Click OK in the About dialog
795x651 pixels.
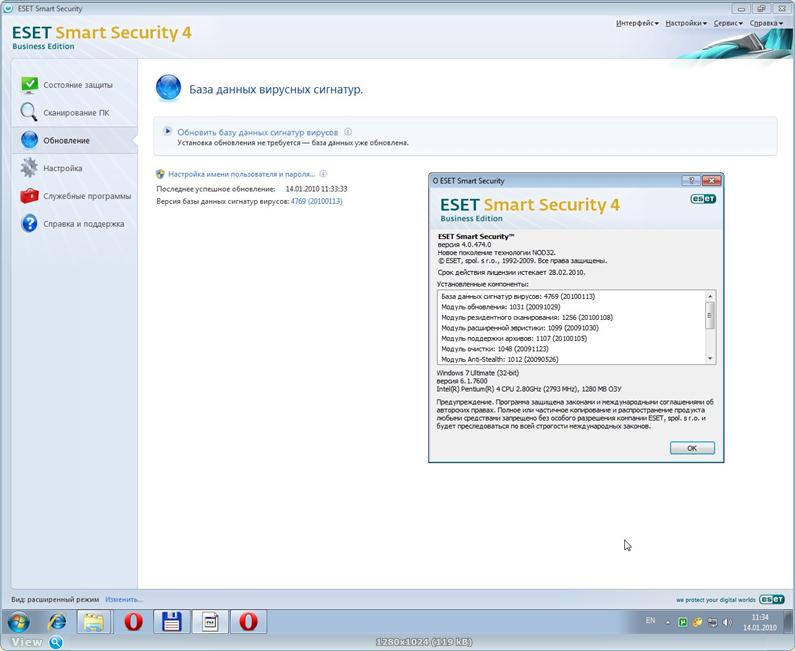[692, 448]
